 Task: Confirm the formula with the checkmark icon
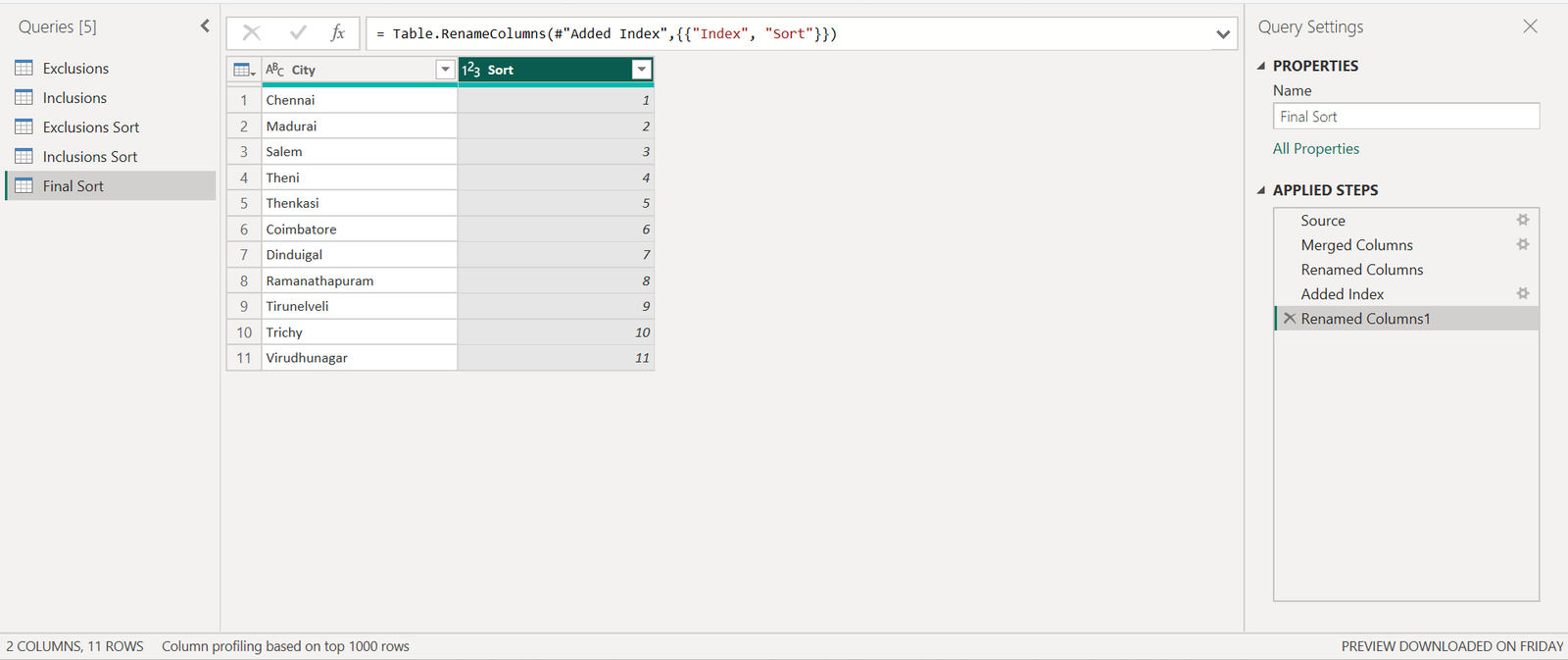coord(298,33)
